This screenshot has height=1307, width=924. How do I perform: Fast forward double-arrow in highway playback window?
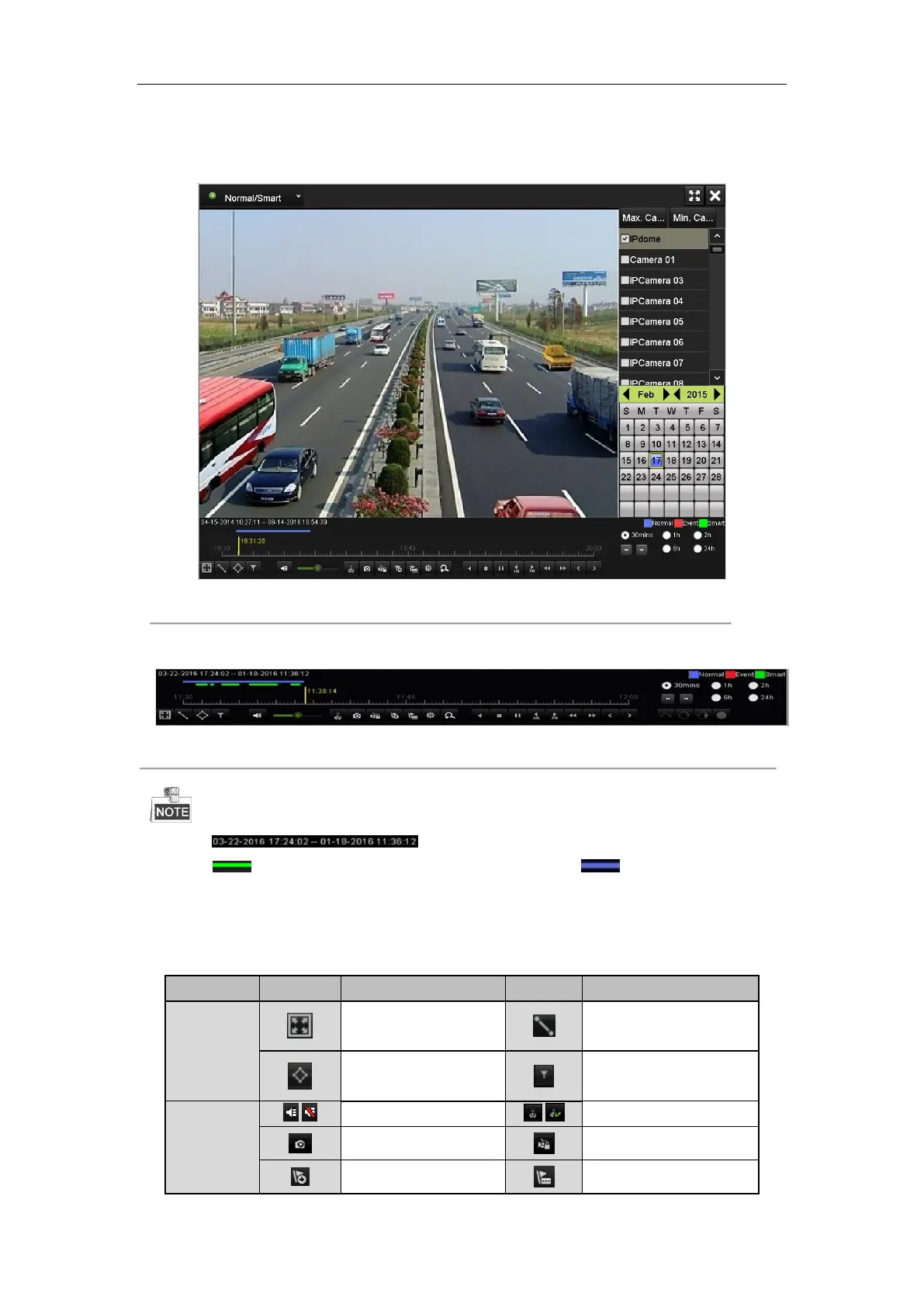click(563, 568)
